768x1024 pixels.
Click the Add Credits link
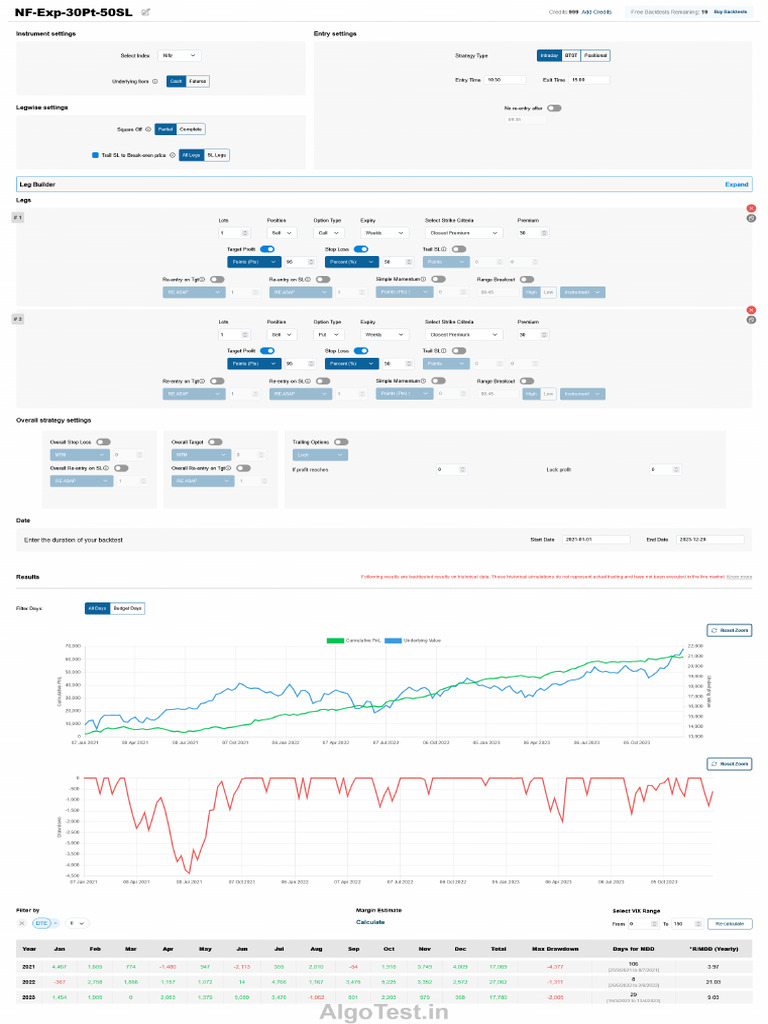pyautogui.click(x=596, y=12)
